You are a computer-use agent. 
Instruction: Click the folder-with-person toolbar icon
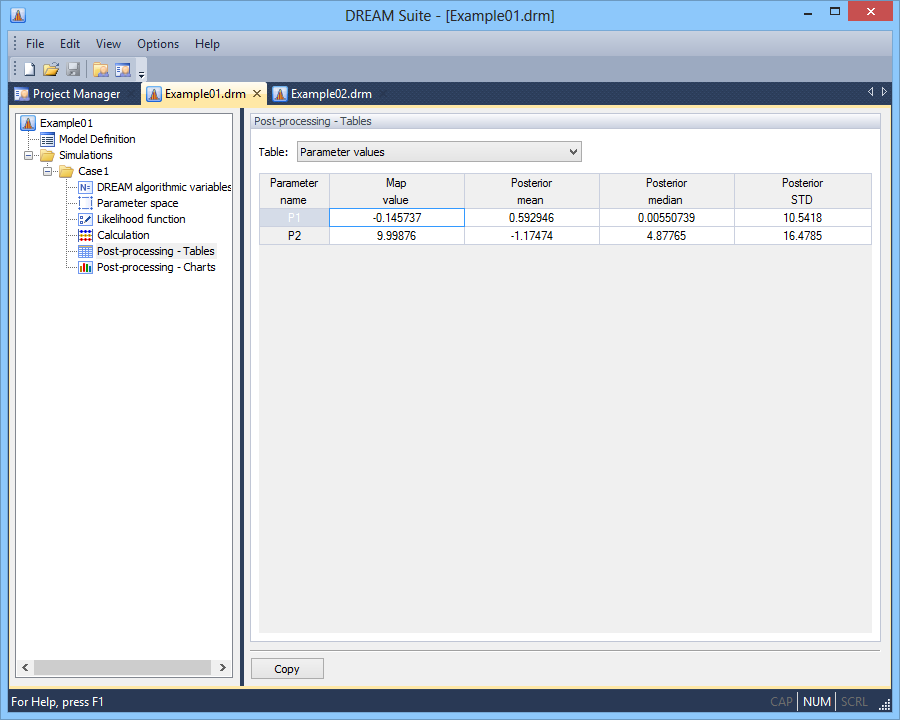tap(101, 69)
